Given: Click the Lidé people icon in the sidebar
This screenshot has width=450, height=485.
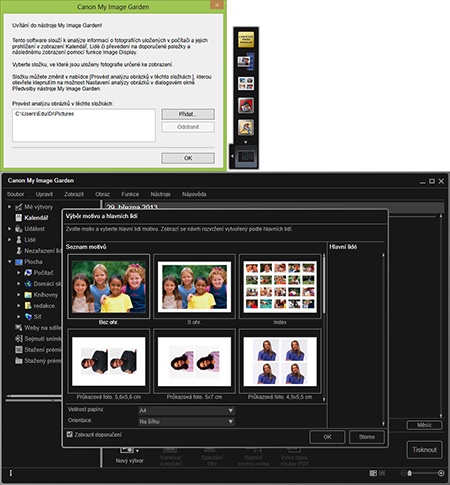Looking at the screenshot, I should (x=19, y=240).
